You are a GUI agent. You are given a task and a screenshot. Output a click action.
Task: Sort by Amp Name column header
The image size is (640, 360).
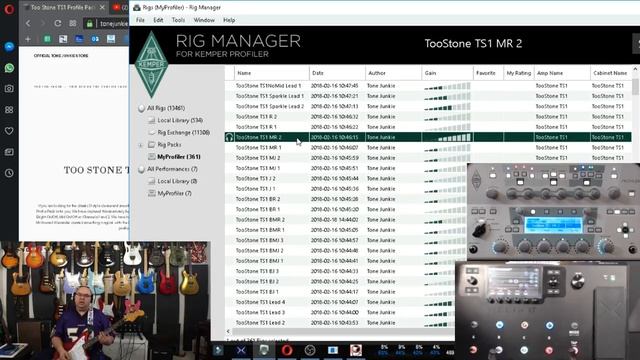[562, 73]
